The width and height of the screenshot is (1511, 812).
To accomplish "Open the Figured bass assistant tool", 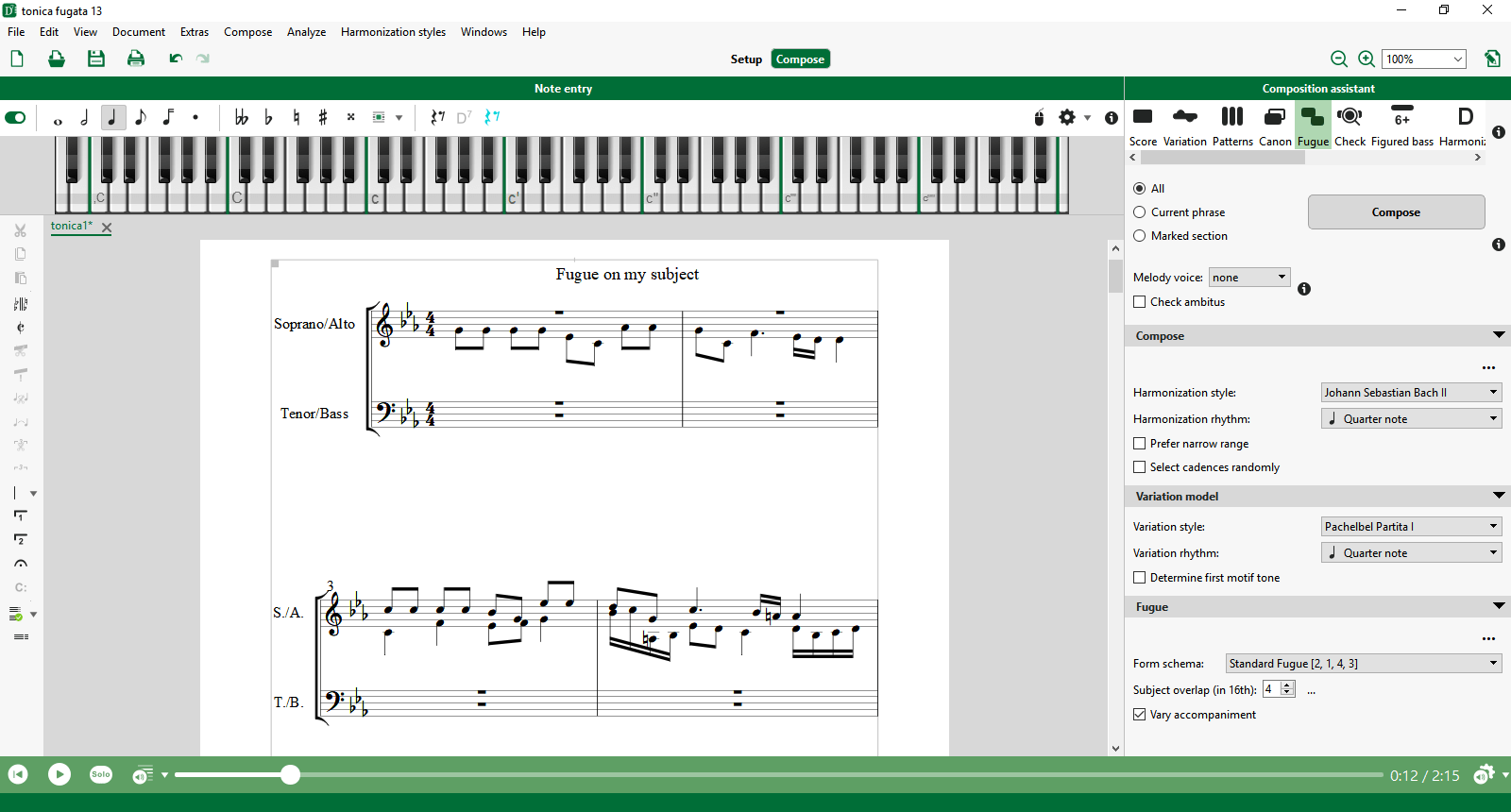I will coord(1402,126).
